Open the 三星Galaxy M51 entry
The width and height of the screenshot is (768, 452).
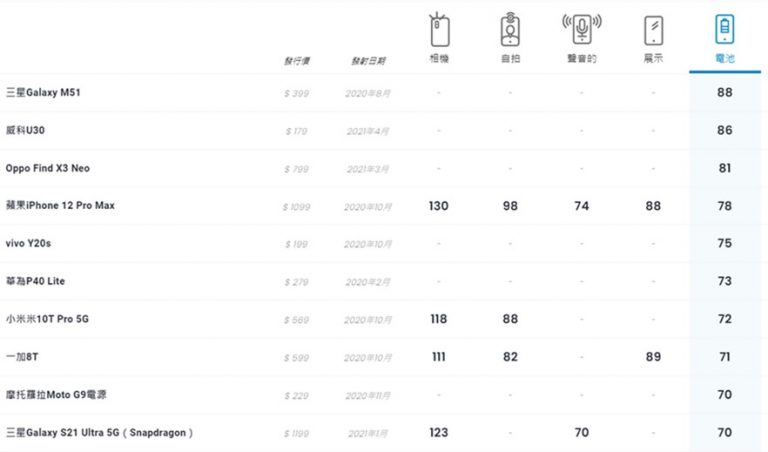click(x=43, y=93)
